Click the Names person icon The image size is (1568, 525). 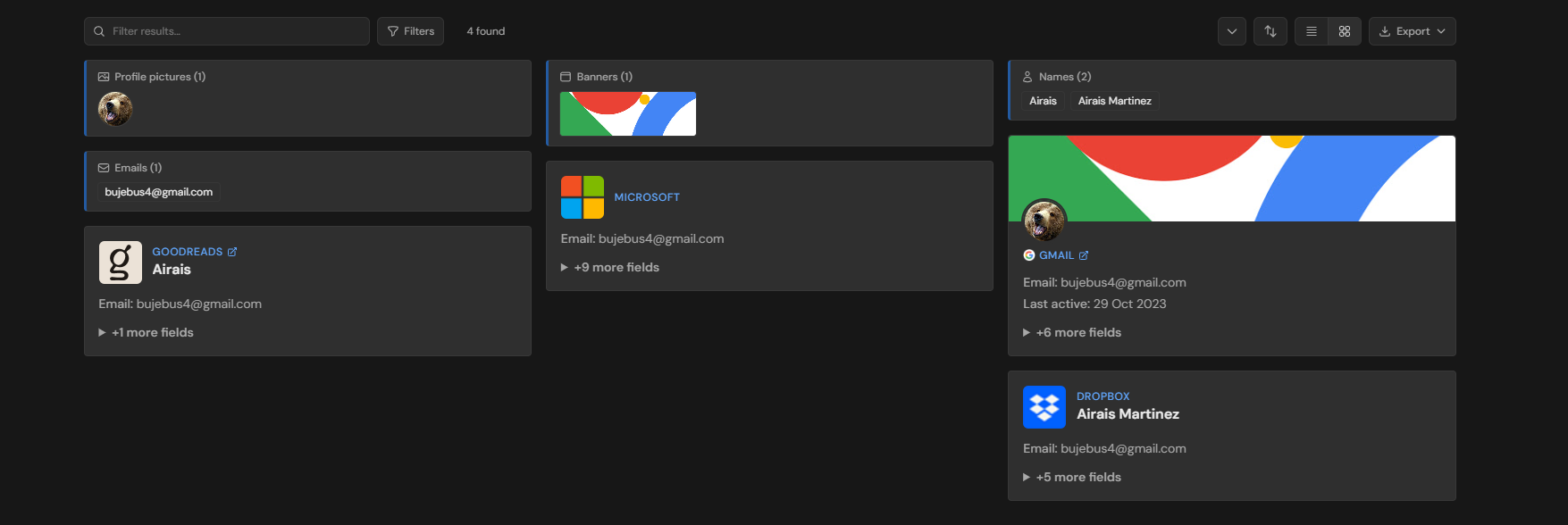point(1027,77)
